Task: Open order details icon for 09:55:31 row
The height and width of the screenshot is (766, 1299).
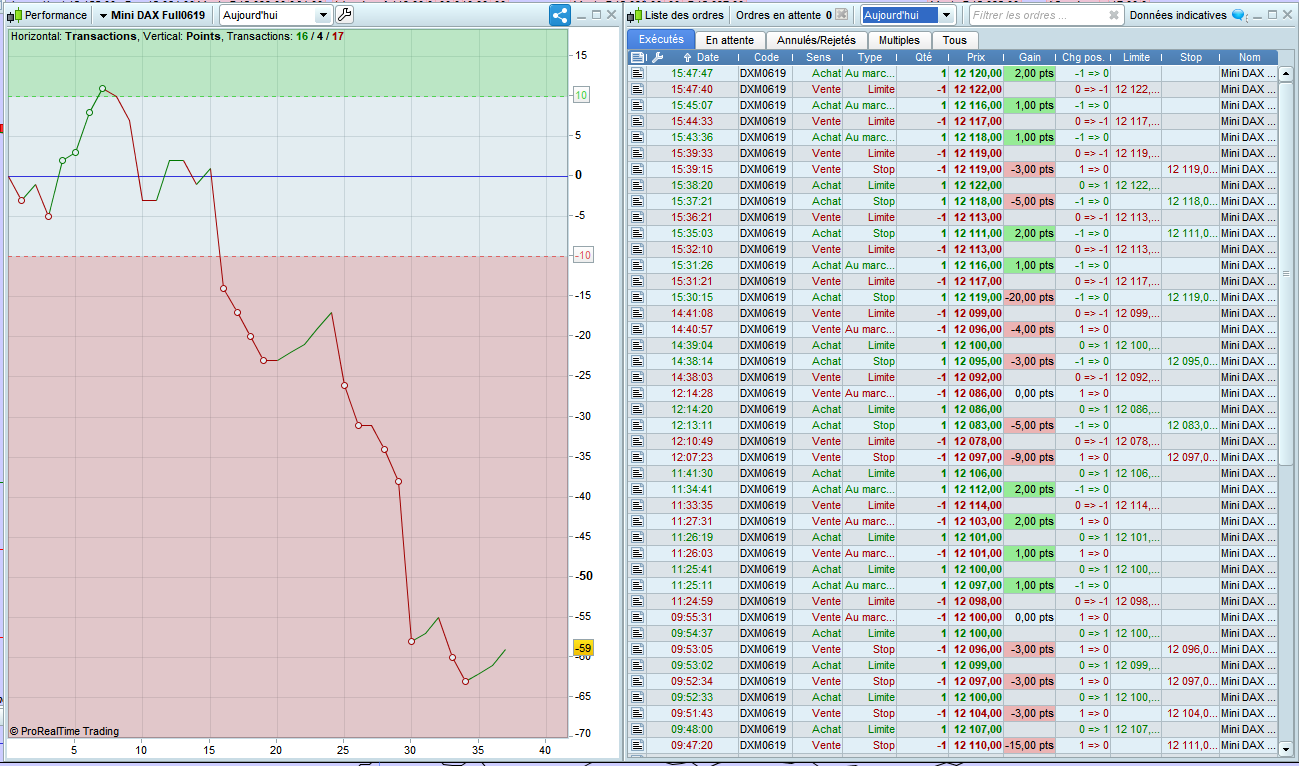Action: [637, 617]
